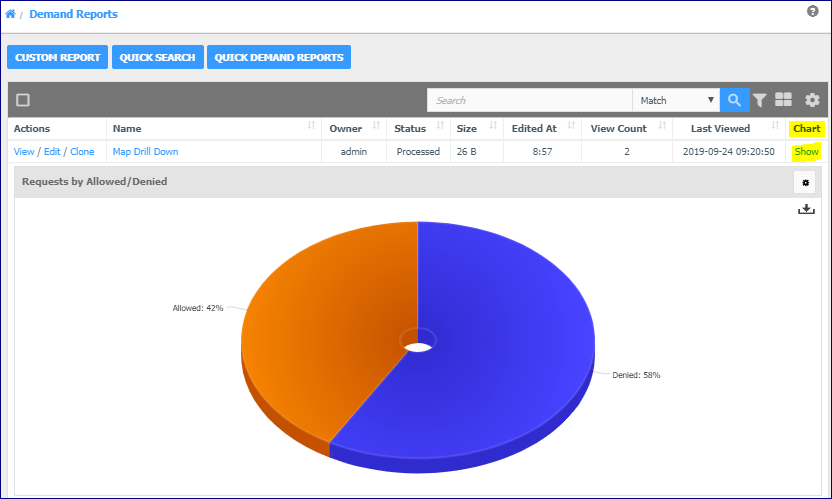
Task: Sort table by Last Viewed column
Action: pos(775,125)
